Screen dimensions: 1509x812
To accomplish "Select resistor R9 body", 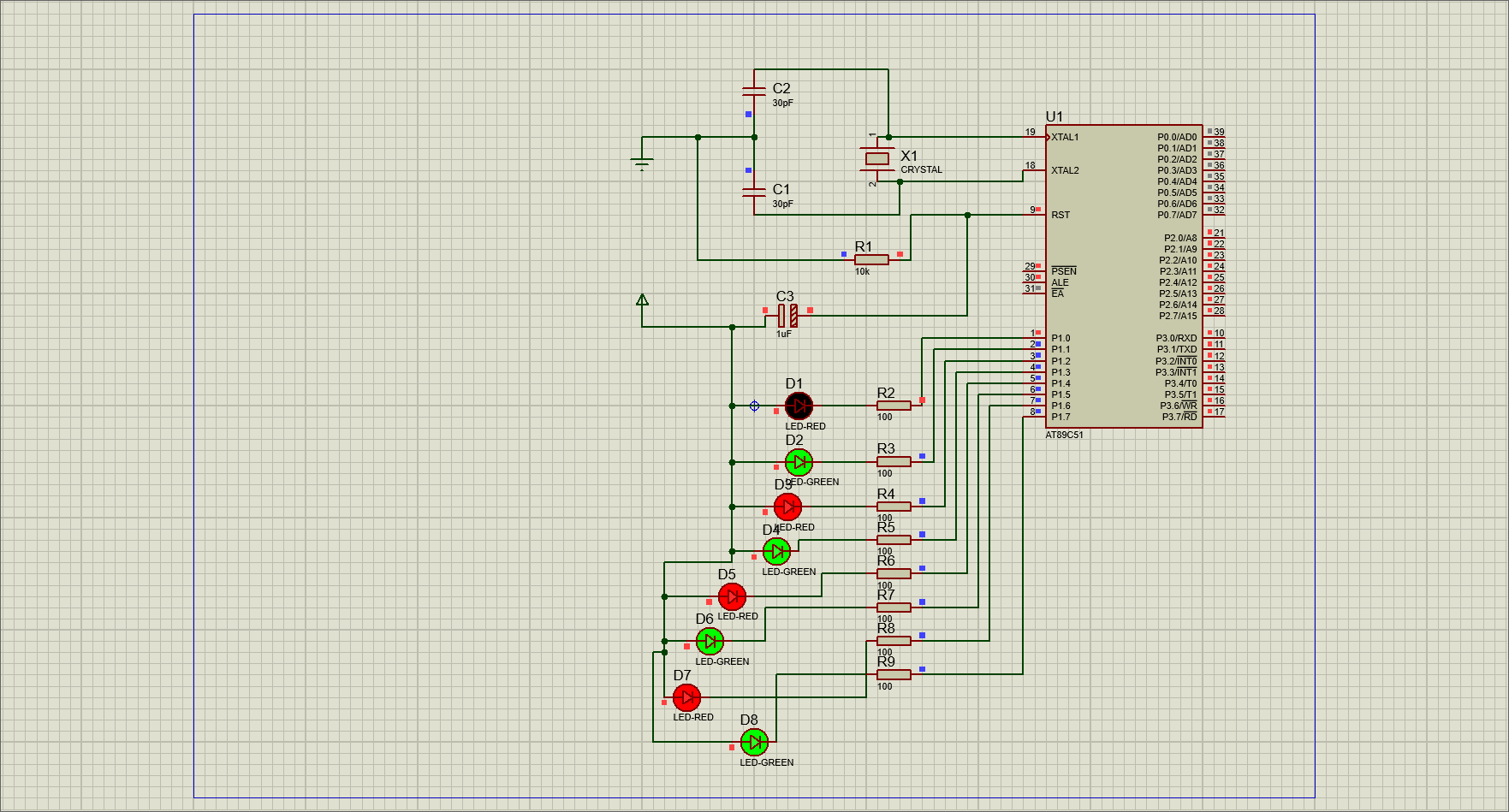I will click(894, 674).
